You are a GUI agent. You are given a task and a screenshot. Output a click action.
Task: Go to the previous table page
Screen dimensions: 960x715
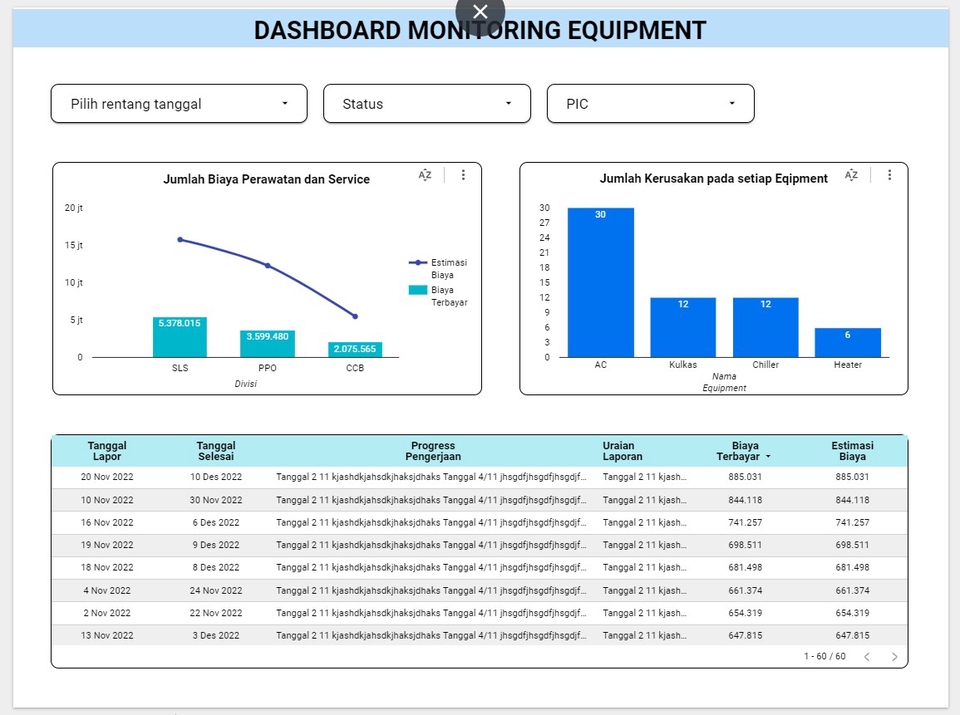[867, 657]
